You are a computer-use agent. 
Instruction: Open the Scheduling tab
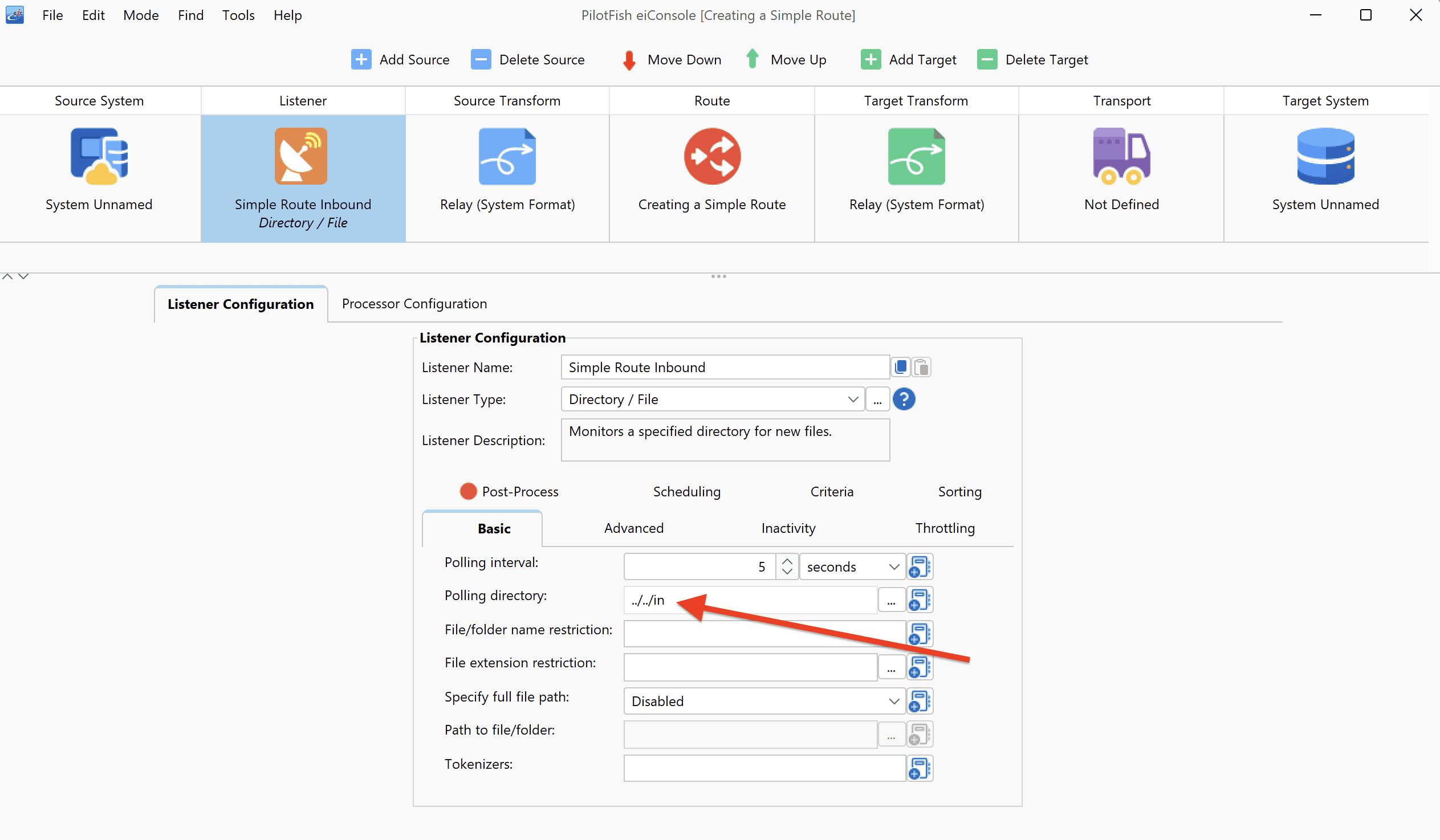(687, 491)
